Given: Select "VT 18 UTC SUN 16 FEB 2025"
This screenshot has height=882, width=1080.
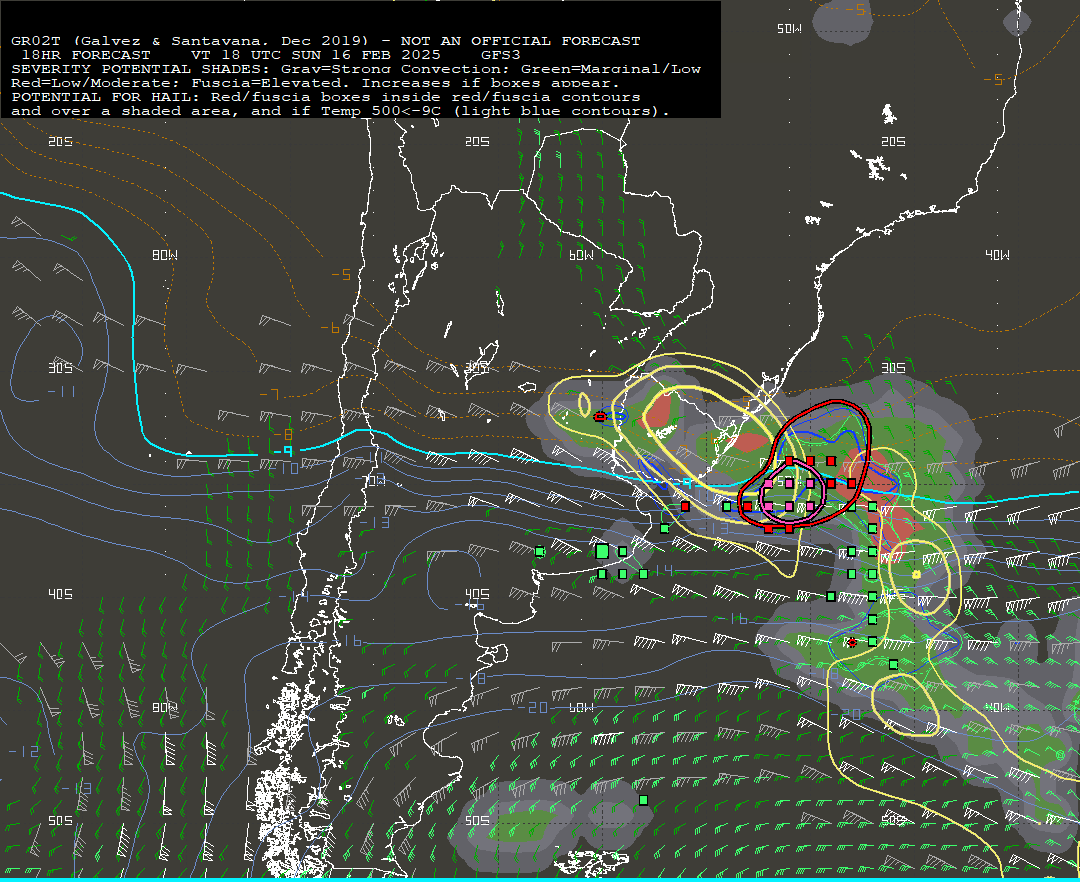Looking at the screenshot, I should pyautogui.click(x=315, y=55).
